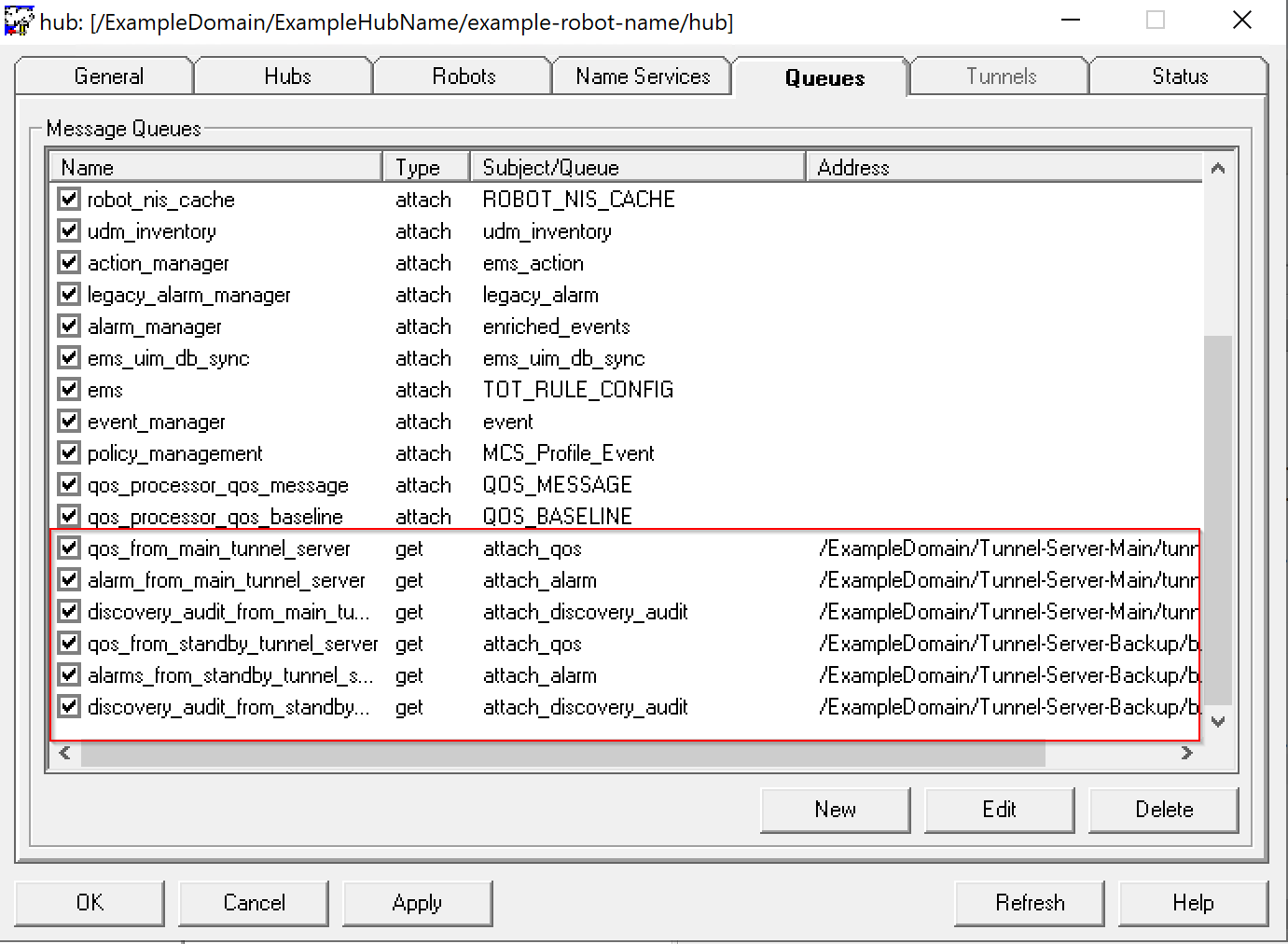Image resolution: width=1288 pixels, height=944 pixels.
Task: Close the hub configuration window
Action: point(1242,20)
